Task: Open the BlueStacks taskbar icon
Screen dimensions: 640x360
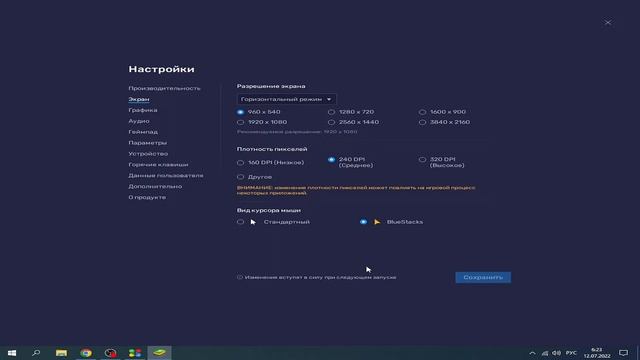Action: (x=159, y=353)
